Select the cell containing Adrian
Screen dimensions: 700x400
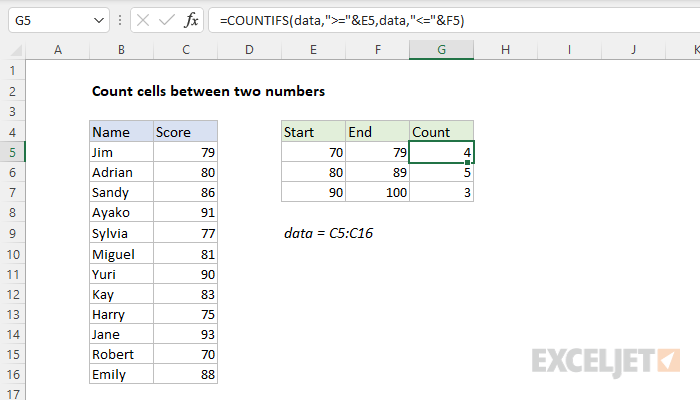tap(121, 172)
